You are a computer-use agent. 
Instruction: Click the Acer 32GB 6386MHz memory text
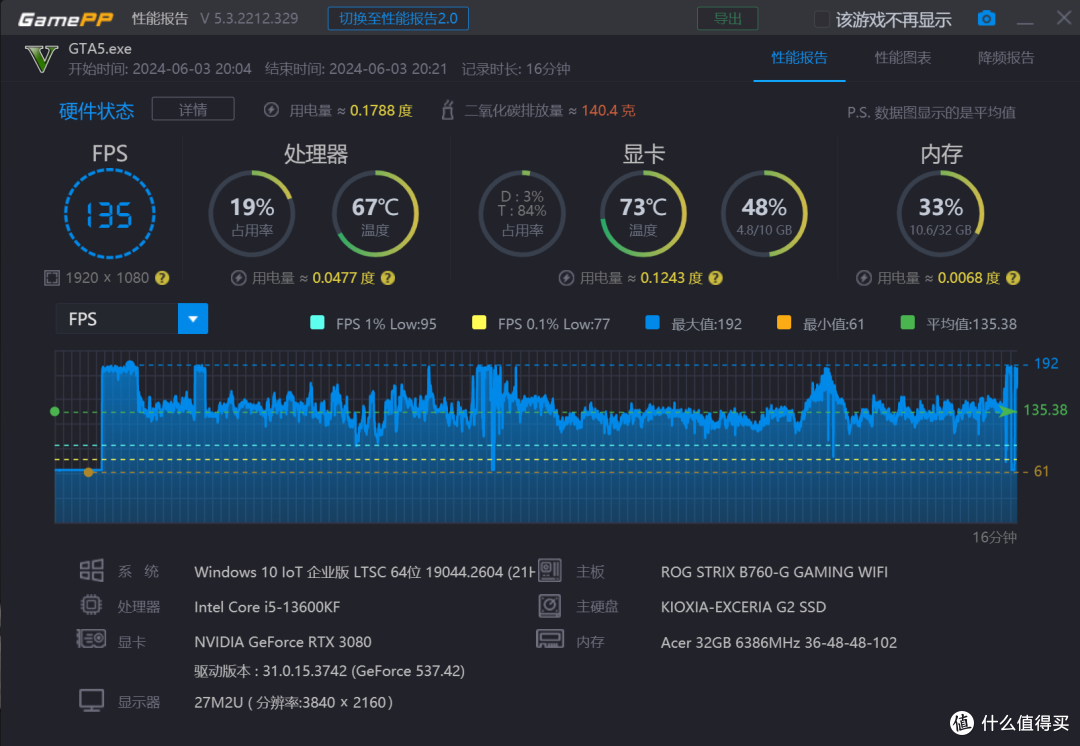point(779,643)
